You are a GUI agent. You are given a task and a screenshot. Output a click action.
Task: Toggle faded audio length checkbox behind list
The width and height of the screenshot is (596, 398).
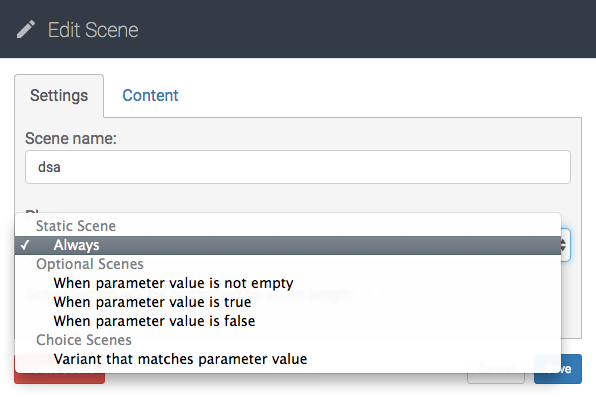[x=376, y=293]
